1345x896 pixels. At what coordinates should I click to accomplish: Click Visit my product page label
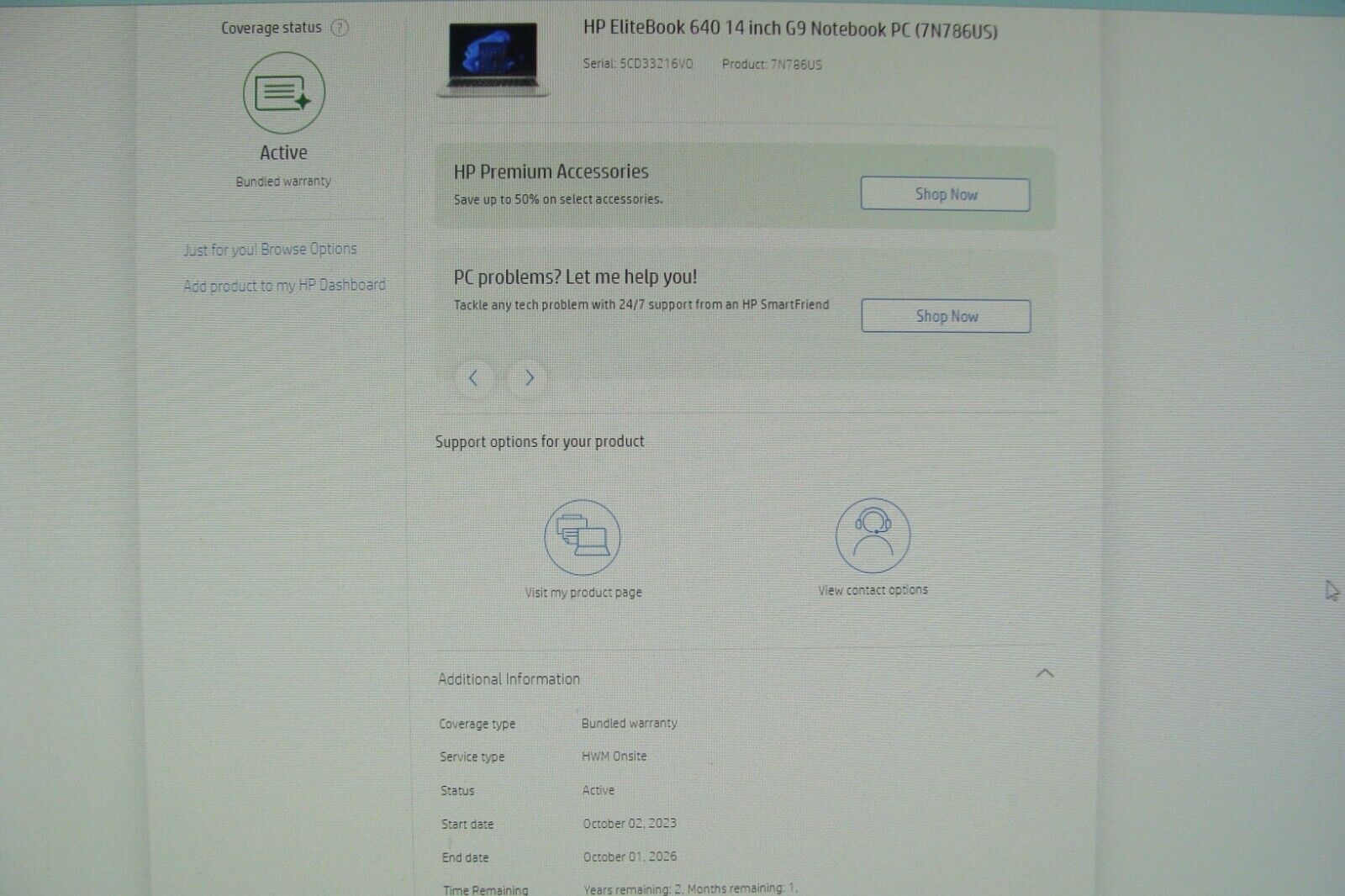coord(583,593)
